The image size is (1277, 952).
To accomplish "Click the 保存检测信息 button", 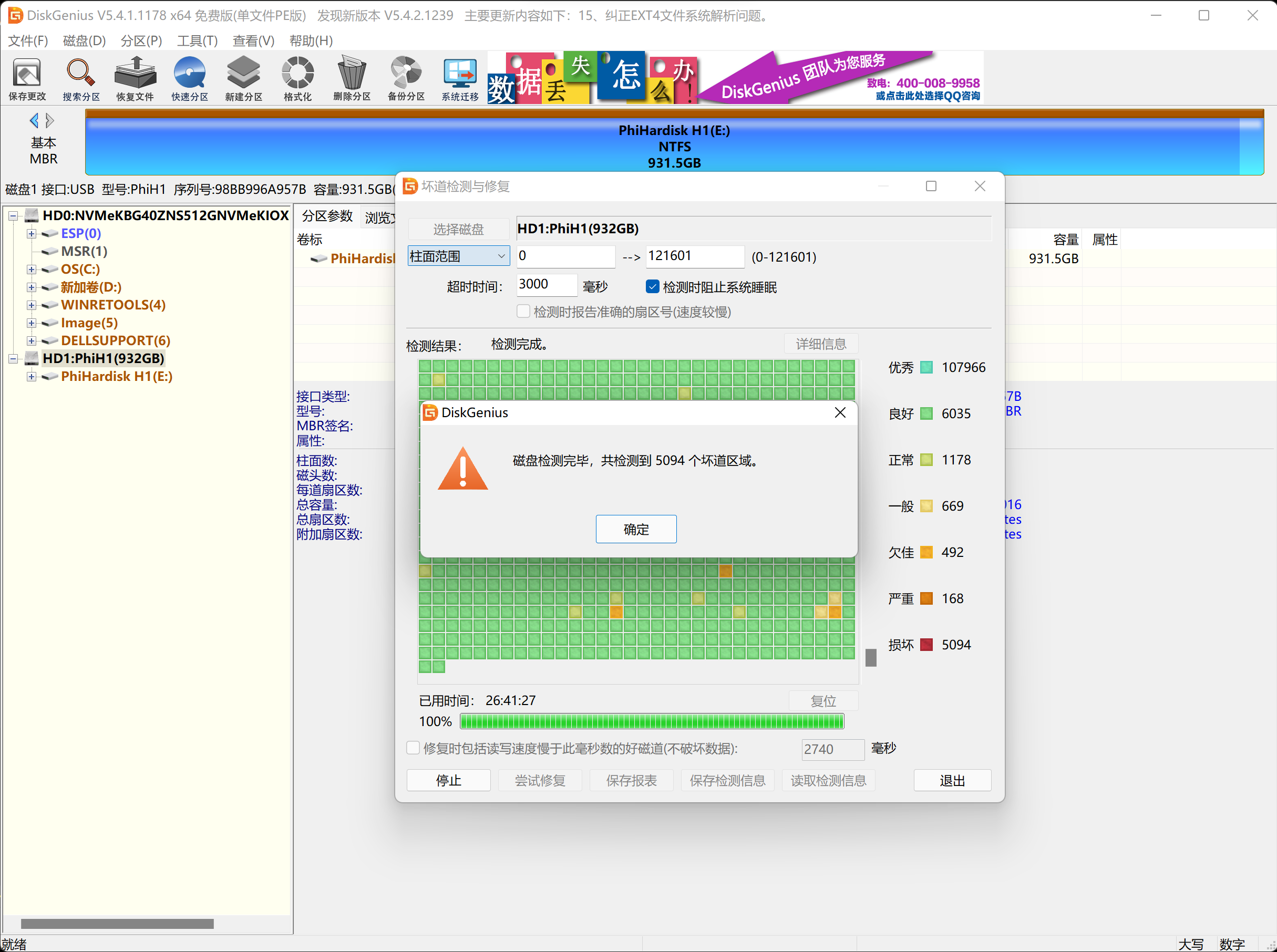I will pos(727,780).
